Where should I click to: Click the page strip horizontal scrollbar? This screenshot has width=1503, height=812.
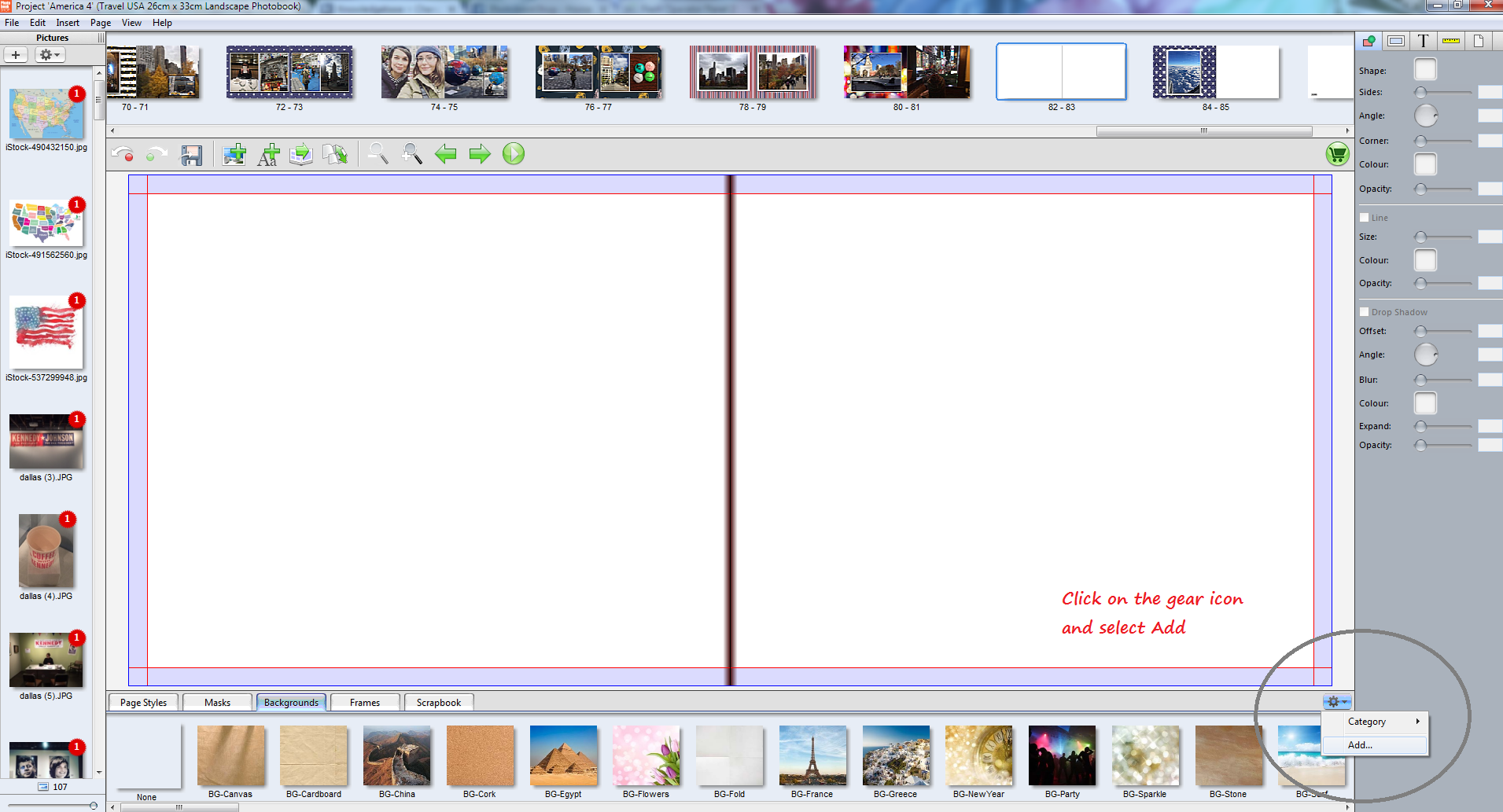1203,131
